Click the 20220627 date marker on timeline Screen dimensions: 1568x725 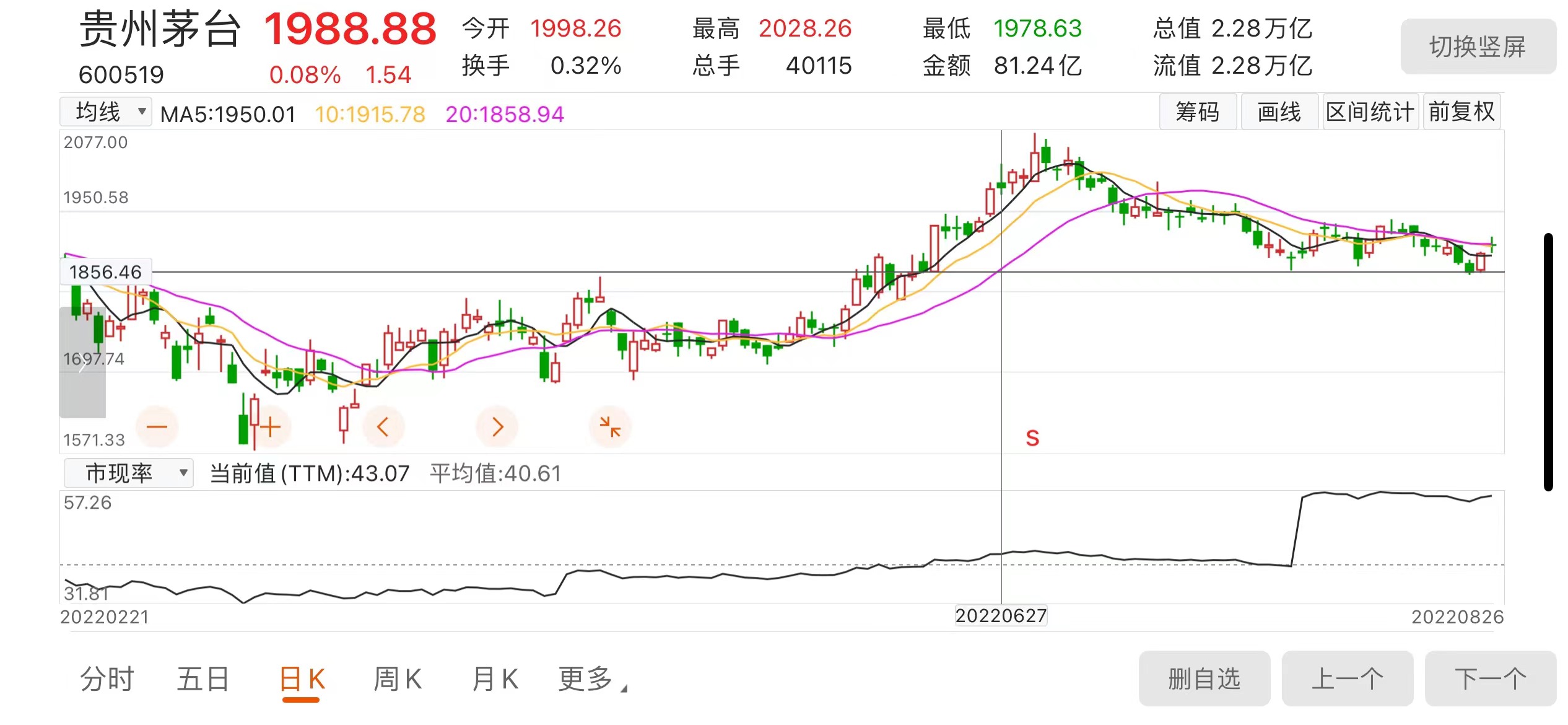pyautogui.click(x=1001, y=616)
